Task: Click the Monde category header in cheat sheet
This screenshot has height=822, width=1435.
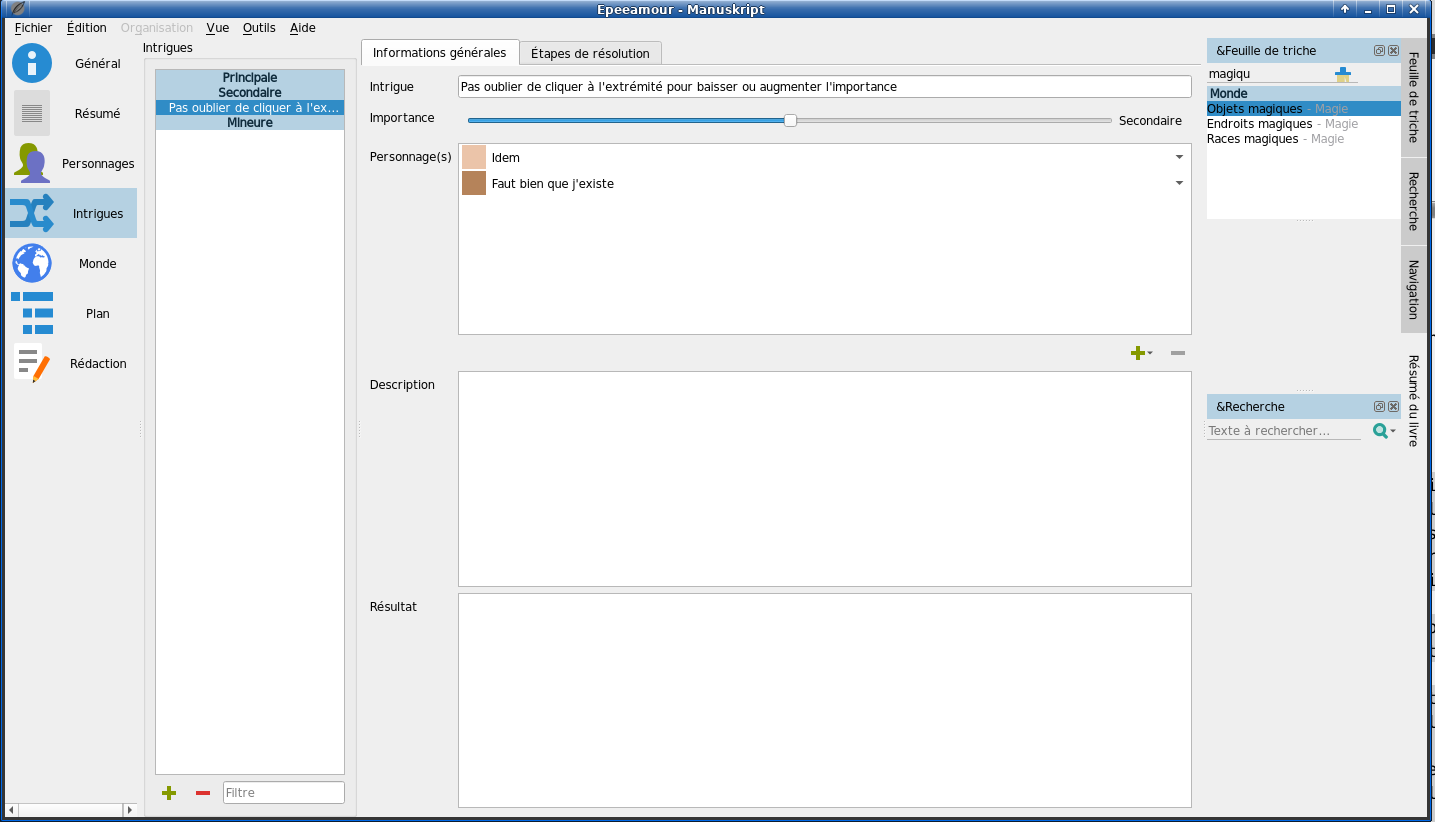Action: [1304, 93]
